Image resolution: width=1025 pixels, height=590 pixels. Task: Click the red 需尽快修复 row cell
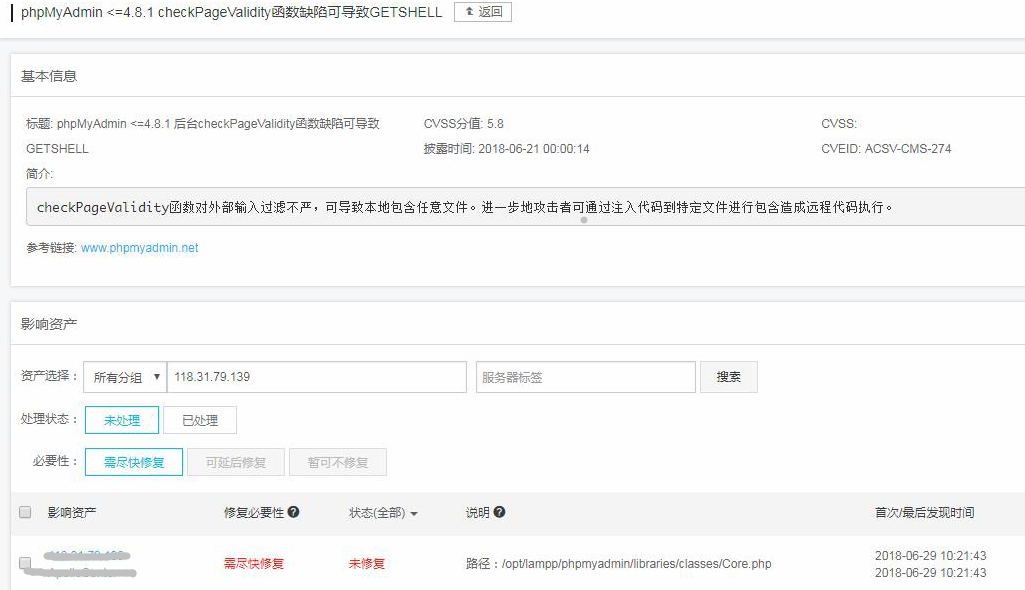click(x=254, y=563)
